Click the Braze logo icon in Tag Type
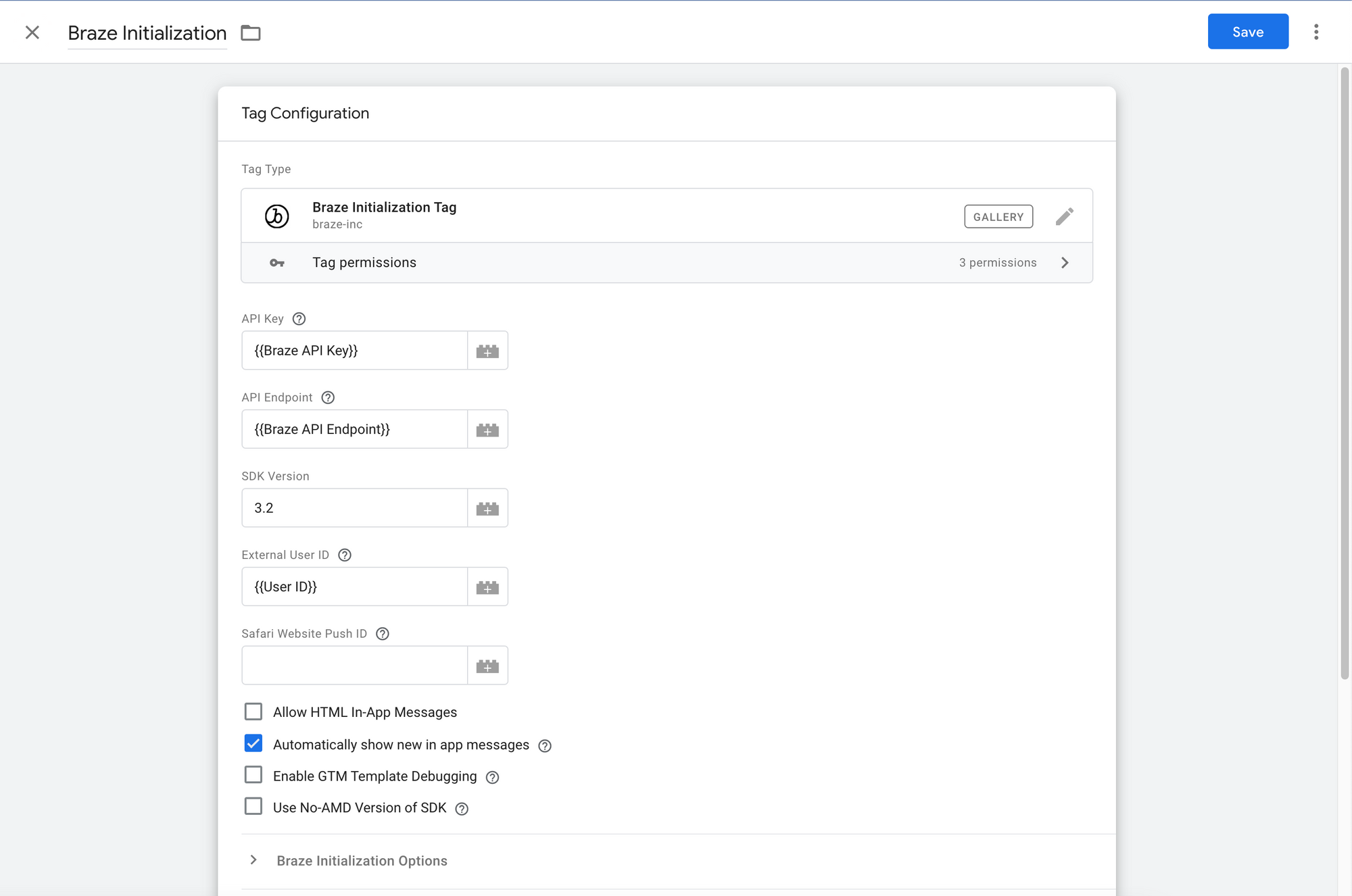This screenshot has width=1352, height=896. coord(276,216)
